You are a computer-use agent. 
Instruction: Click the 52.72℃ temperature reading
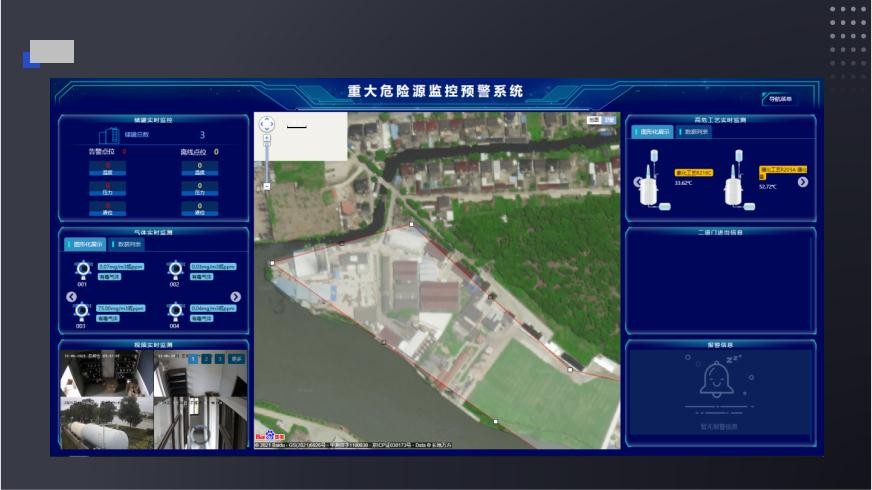point(767,187)
